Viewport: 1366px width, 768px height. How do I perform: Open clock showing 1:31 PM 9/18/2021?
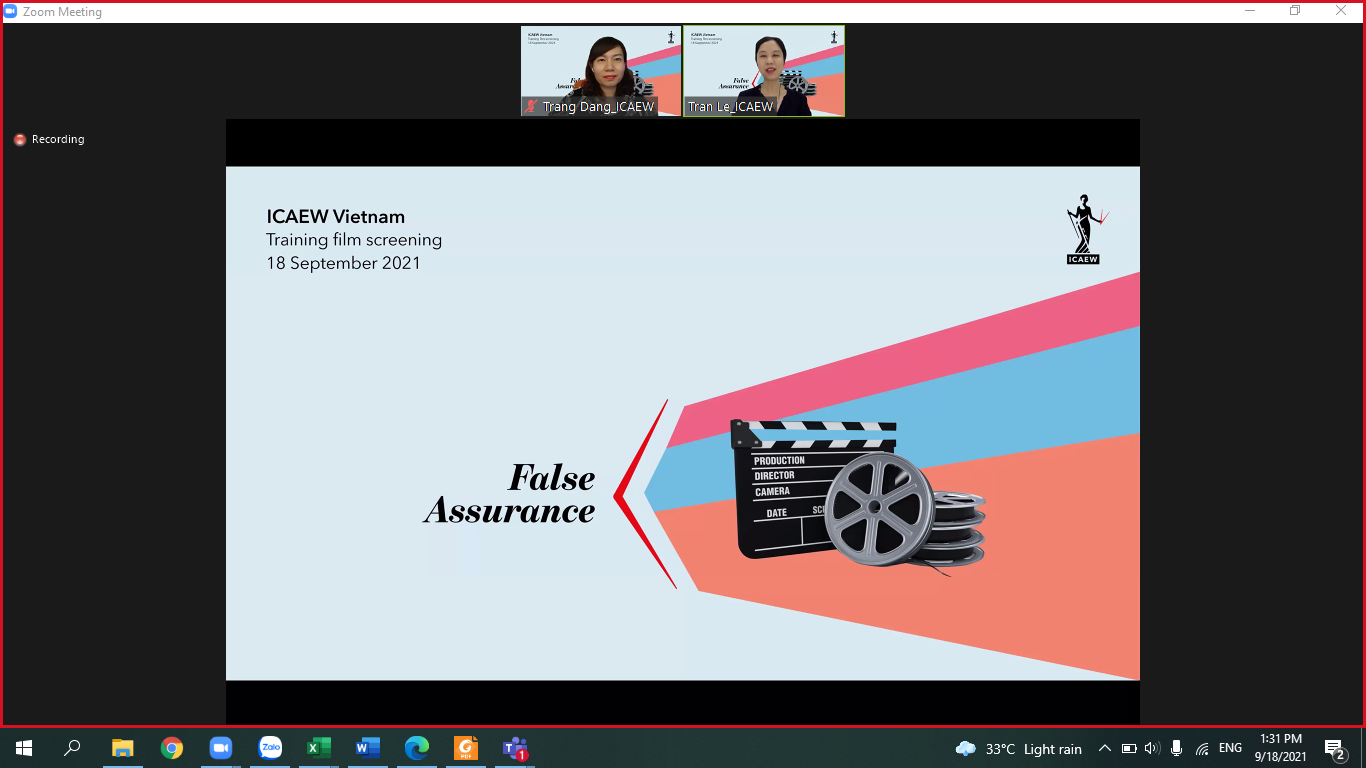pos(1281,748)
